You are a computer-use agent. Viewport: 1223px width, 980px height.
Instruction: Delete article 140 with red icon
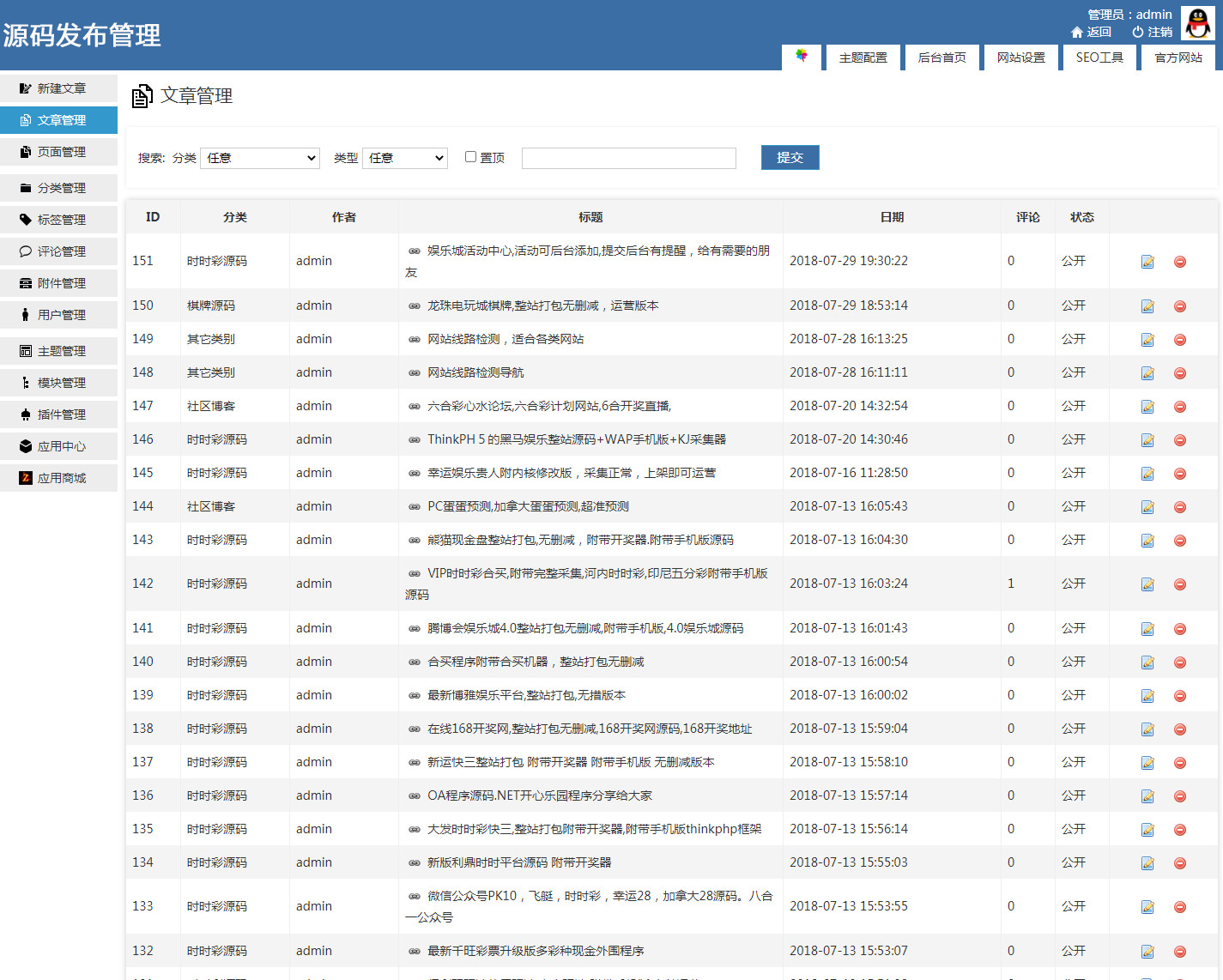[x=1180, y=662]
